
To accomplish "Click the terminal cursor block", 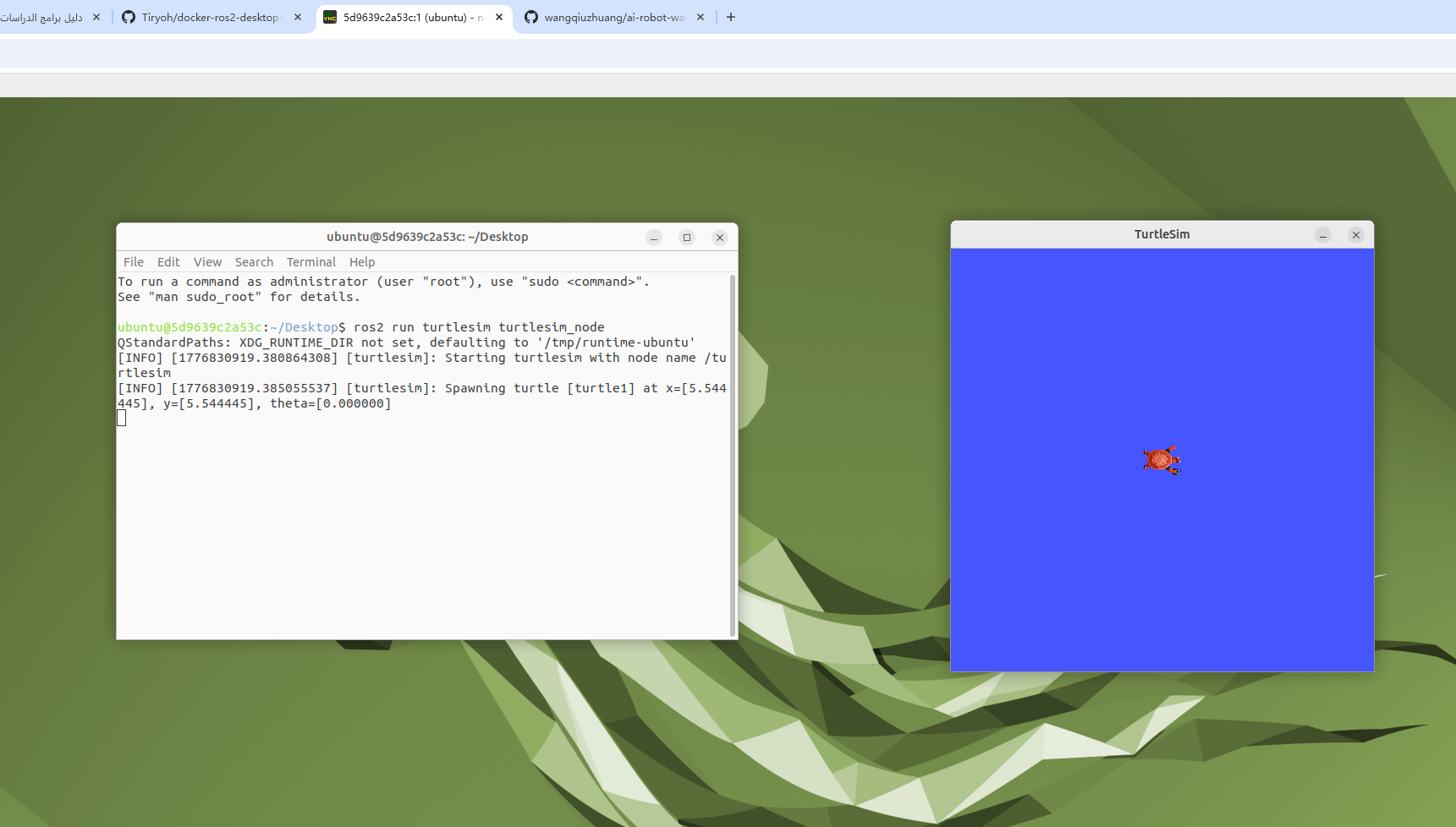I will [122, 418].
